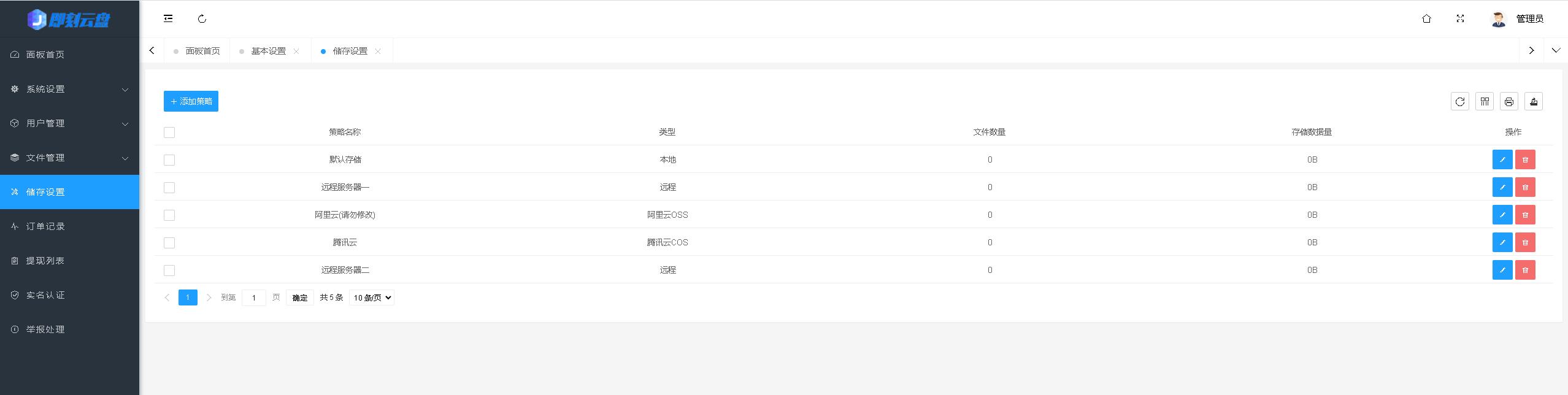
Task: Delete the 腾讯云 storage policy
Action: (1525, 243)
